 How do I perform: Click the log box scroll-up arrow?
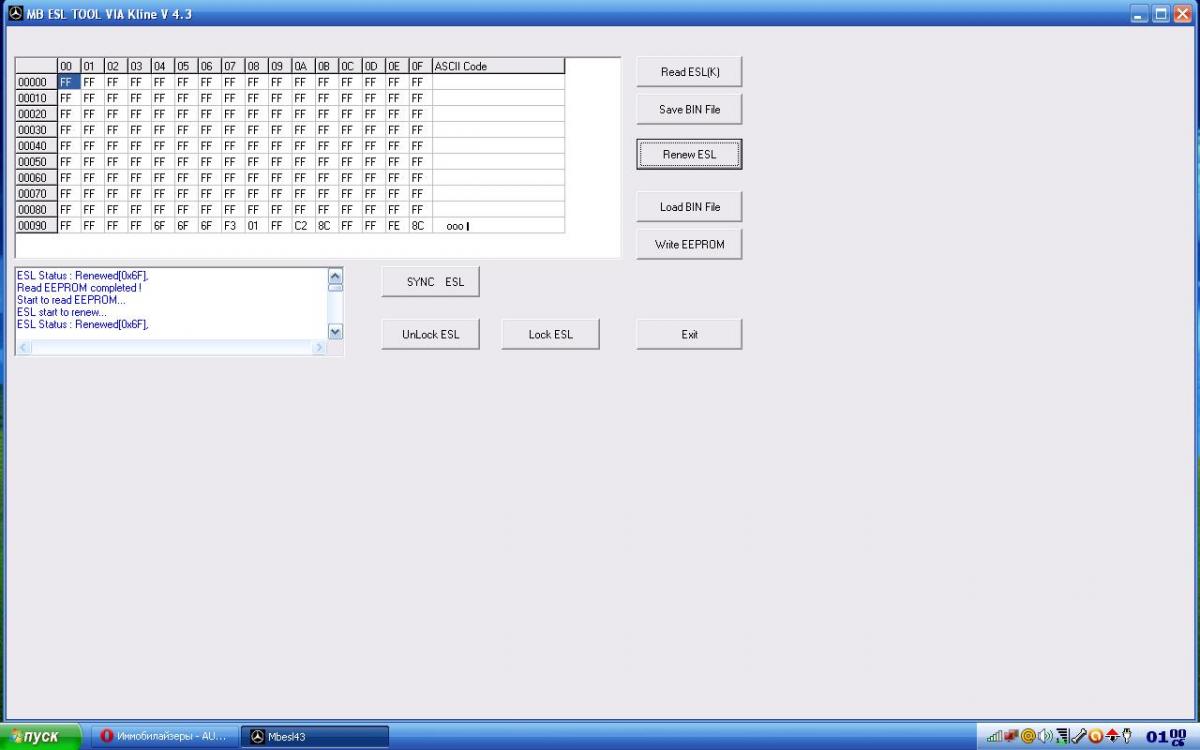335,275
